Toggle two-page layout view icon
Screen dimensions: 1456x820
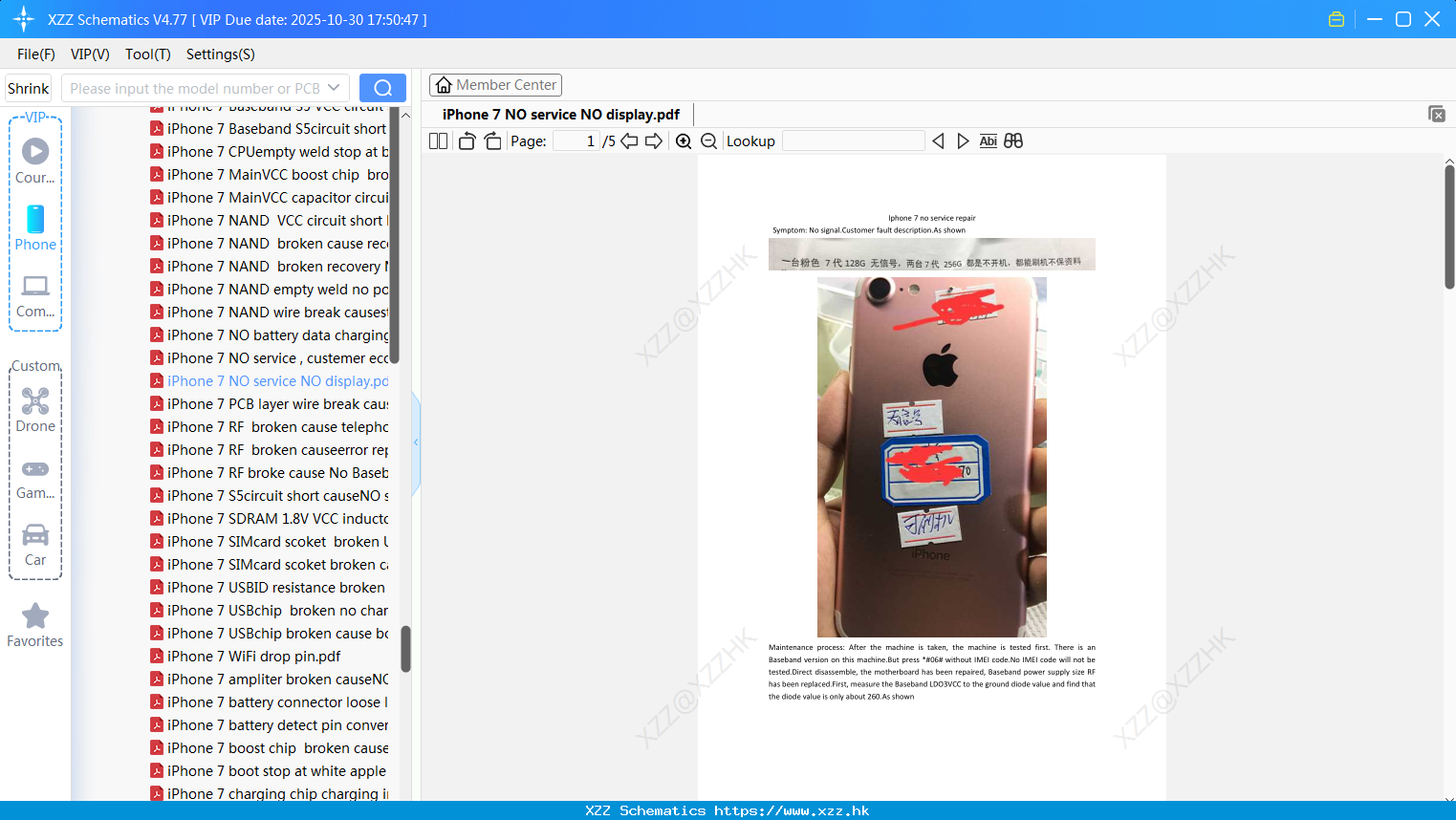[439, 140]
